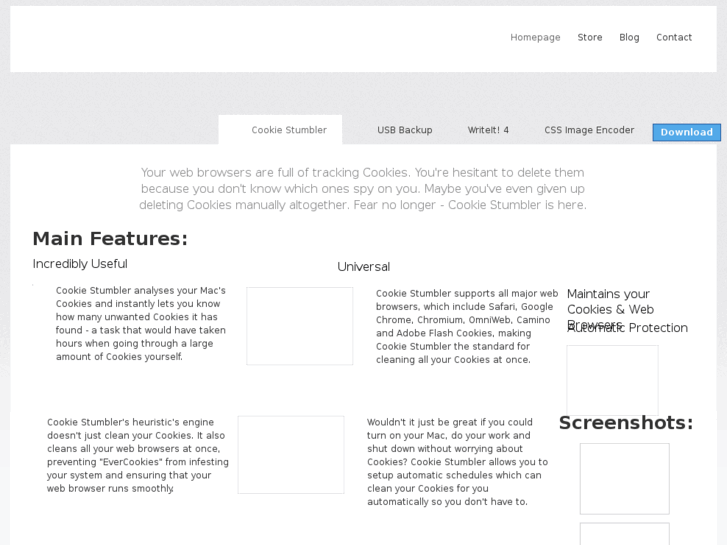The image size is (727, 545).
Task: Select the Cookie Stumbler tab
Action: pyautogui.click(x=281, y=130)
